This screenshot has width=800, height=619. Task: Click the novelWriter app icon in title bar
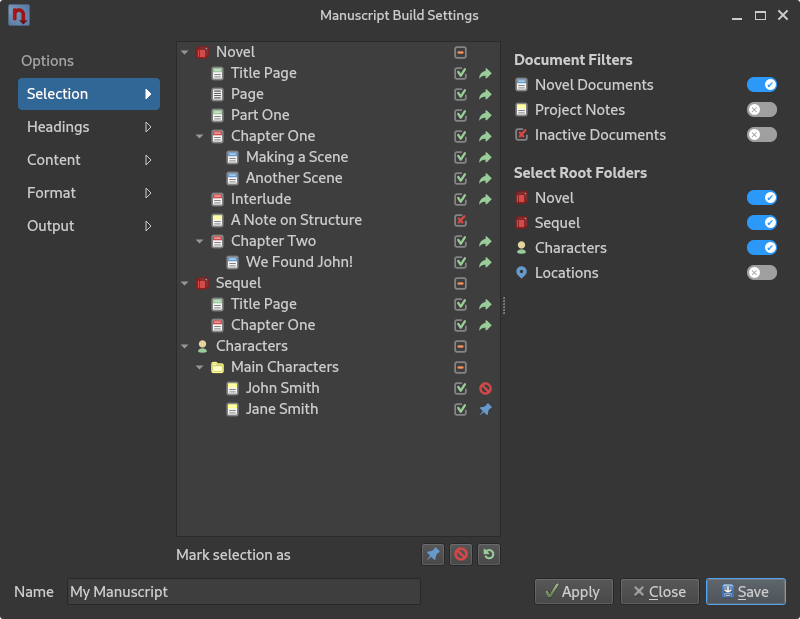(x=19, y=15)
